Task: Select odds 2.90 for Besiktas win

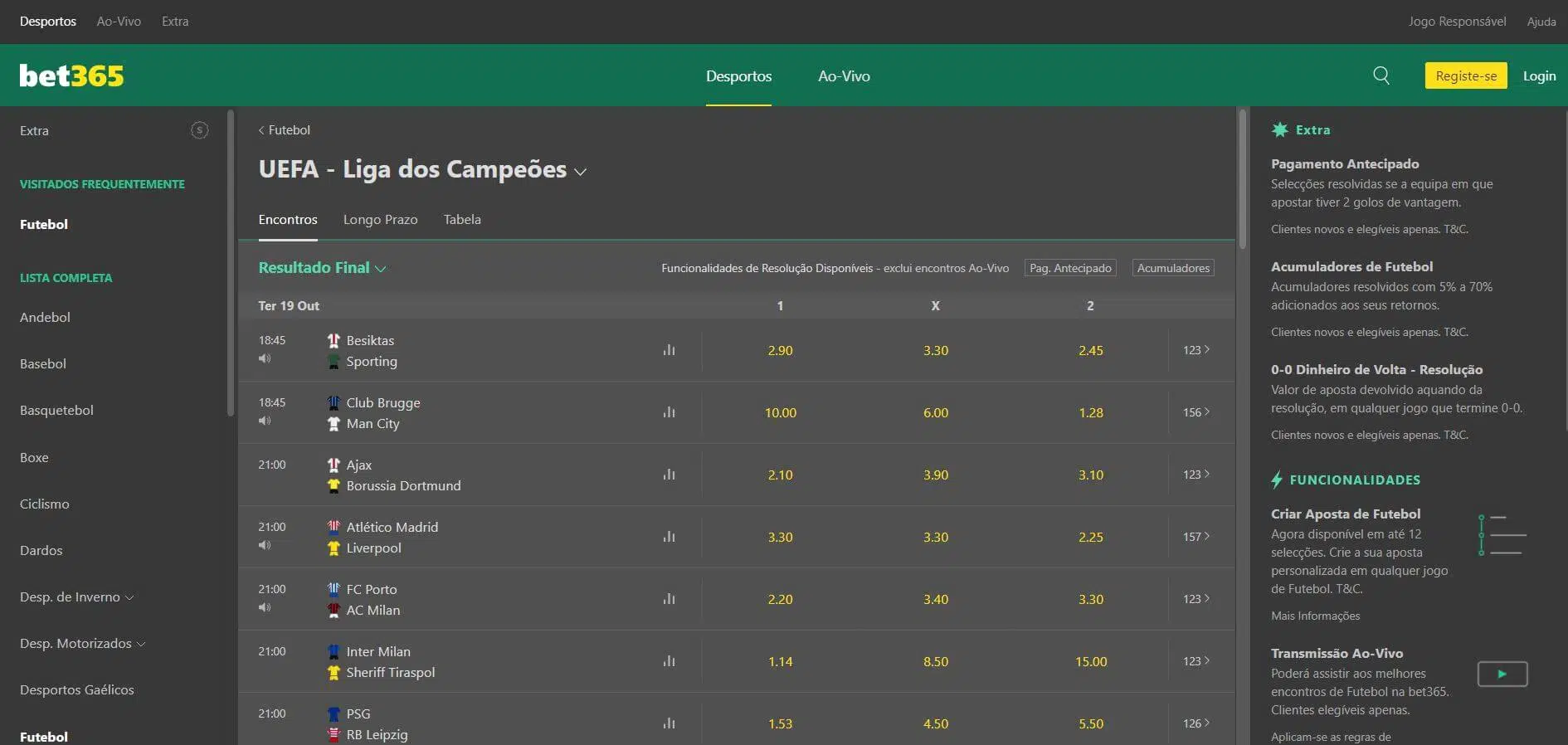Action: tap(780, 350)
